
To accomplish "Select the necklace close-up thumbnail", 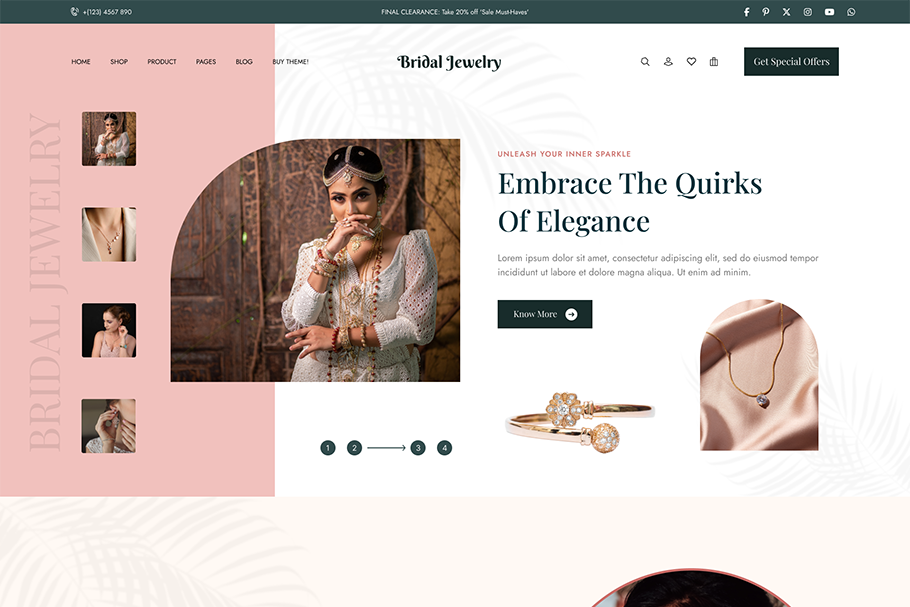I will pyautogui.click(x=109, y=234).
